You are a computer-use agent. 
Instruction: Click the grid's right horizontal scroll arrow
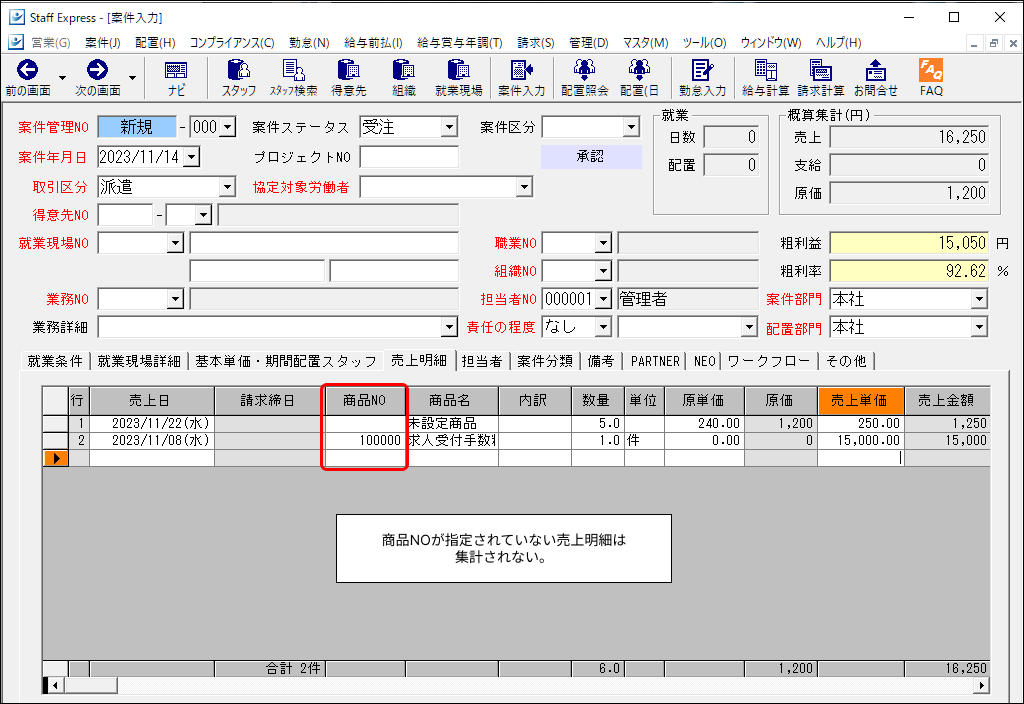pos(981,685)
